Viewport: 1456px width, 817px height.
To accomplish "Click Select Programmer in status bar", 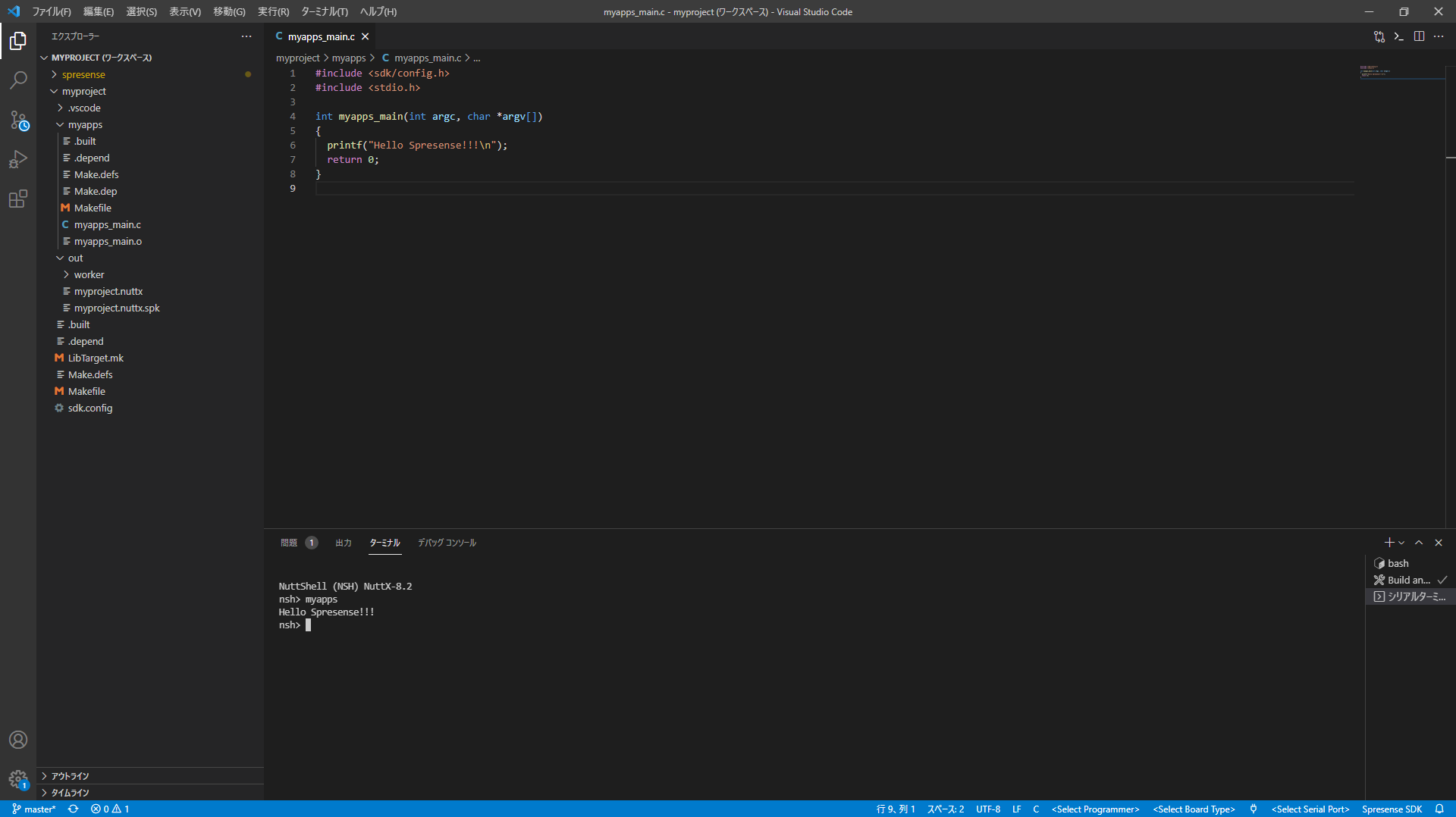I will point(1096,809).
